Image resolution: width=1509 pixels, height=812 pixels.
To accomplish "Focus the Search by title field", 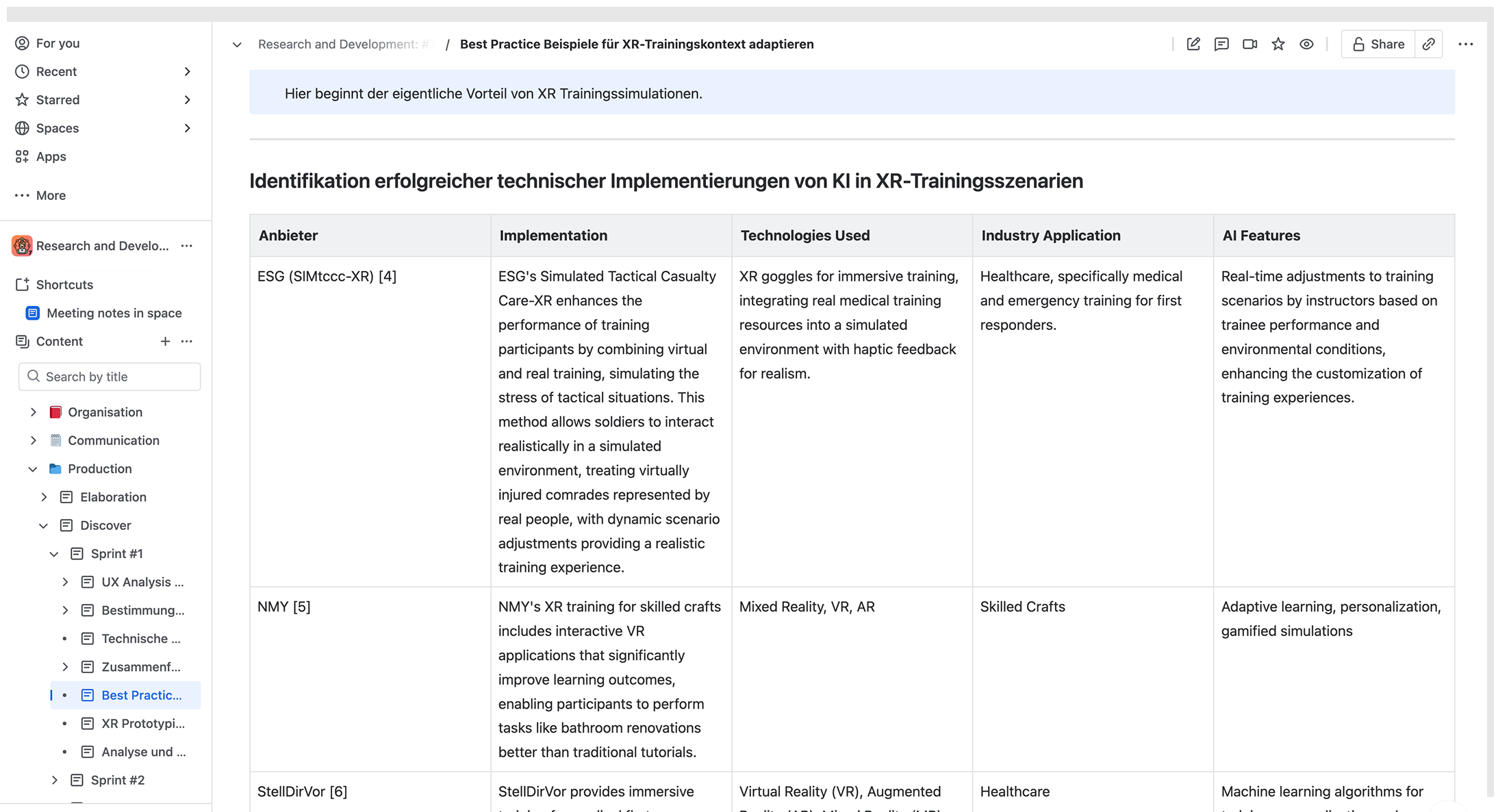I will tap(110, 377).
